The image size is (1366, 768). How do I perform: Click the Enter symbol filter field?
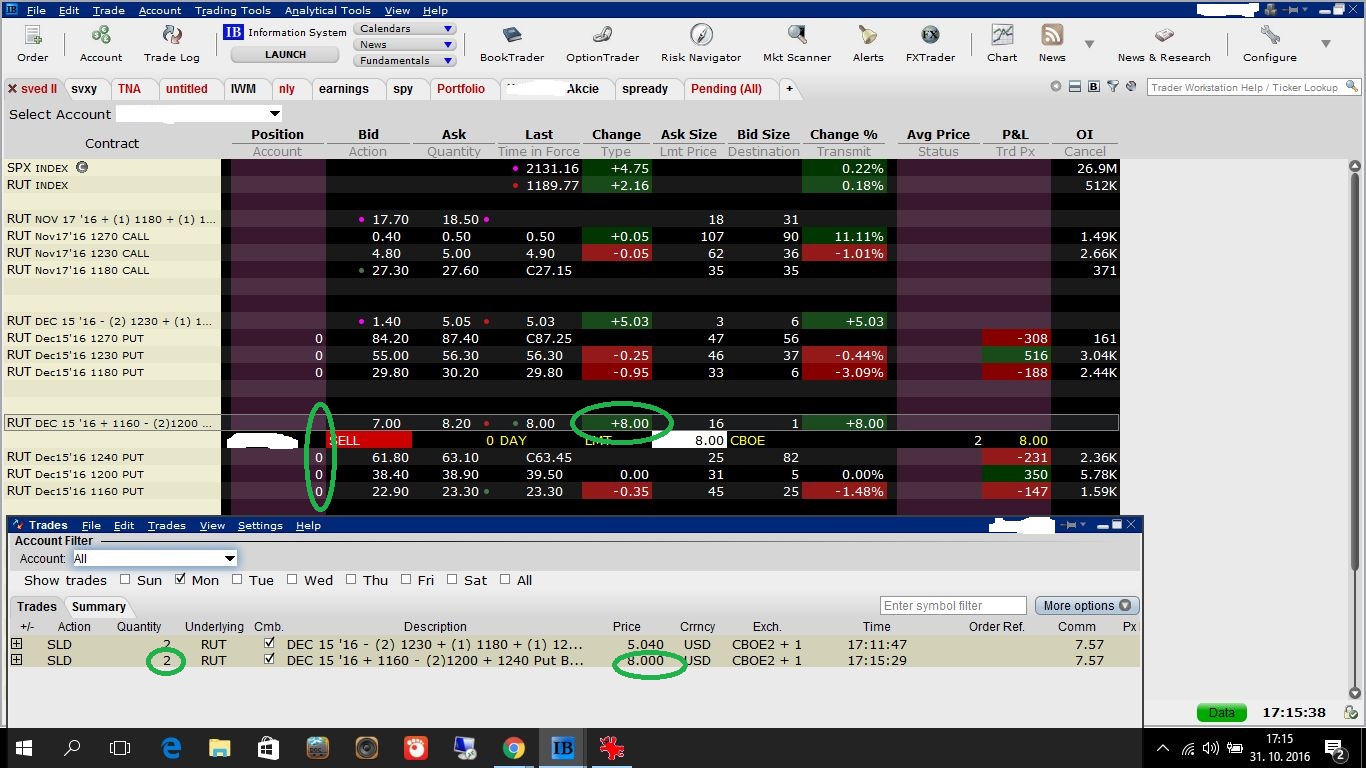pos(953,605)
